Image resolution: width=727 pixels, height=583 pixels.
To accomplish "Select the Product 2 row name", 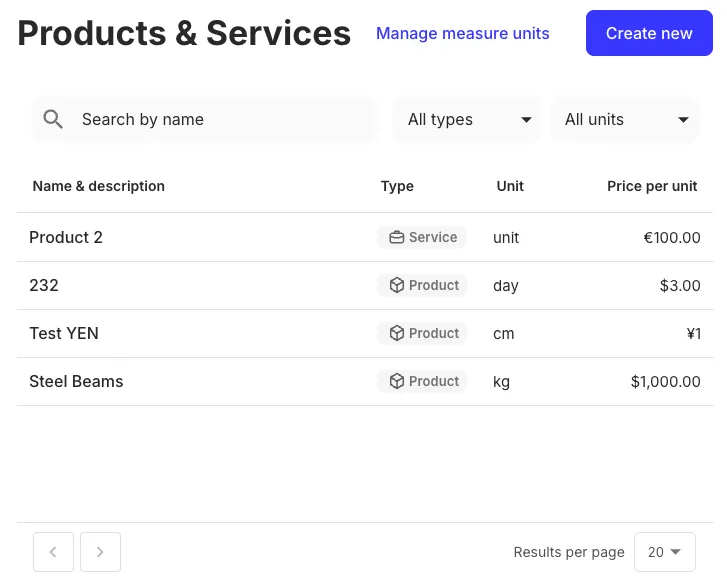I will 66,237.
